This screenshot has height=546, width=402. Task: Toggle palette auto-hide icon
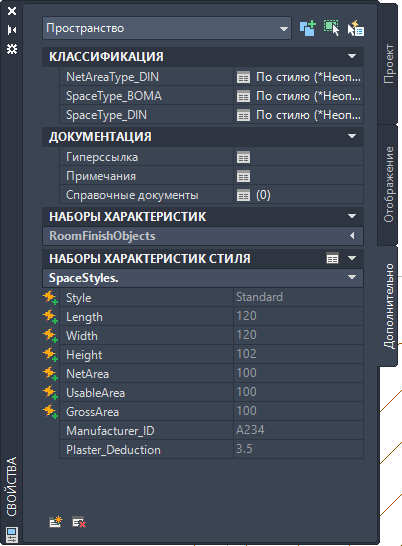tap(12, 30)
